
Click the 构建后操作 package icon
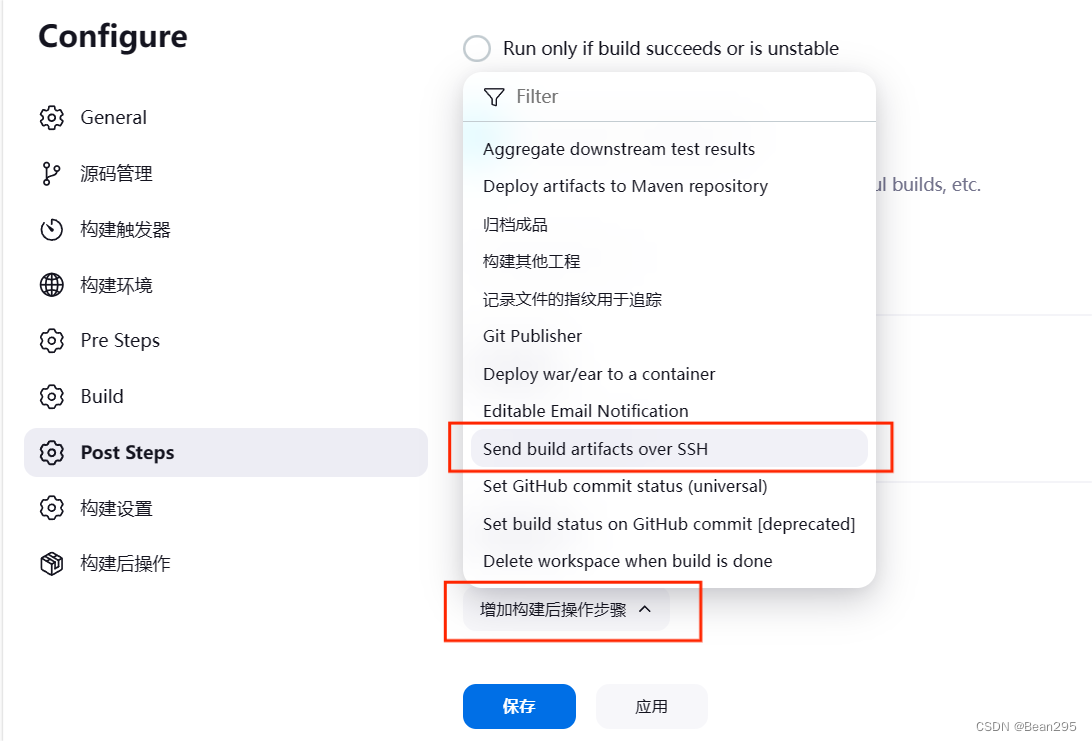click(51, 563)
